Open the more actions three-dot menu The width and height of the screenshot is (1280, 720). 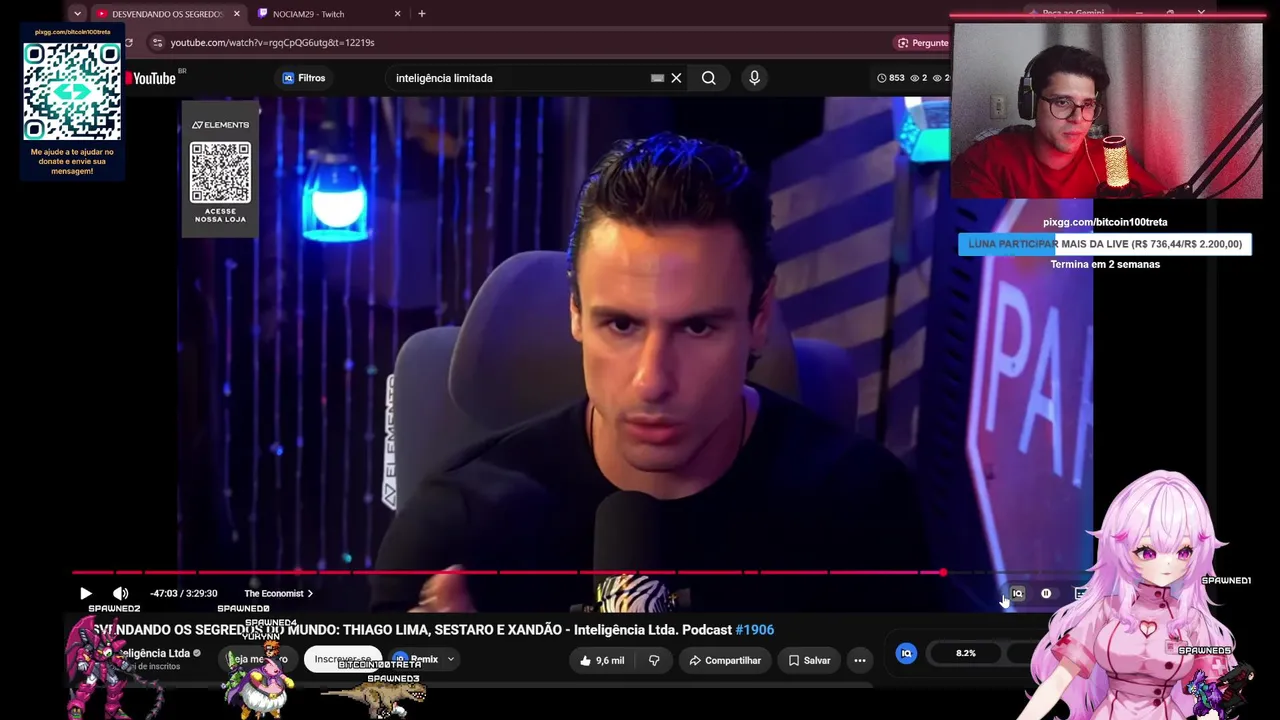point(860,660)
